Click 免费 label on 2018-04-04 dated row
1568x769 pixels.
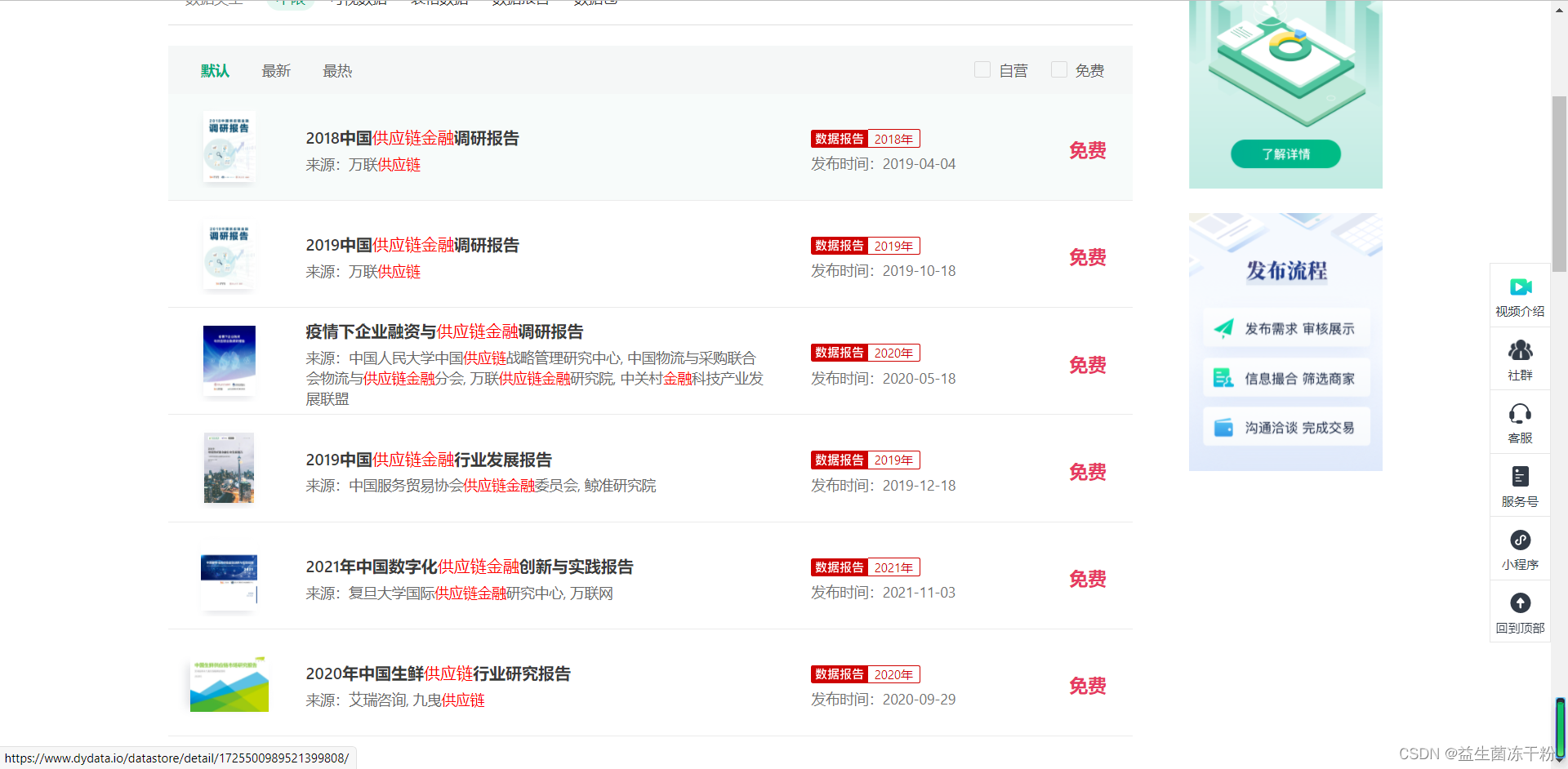click(x=1088, y=150)
